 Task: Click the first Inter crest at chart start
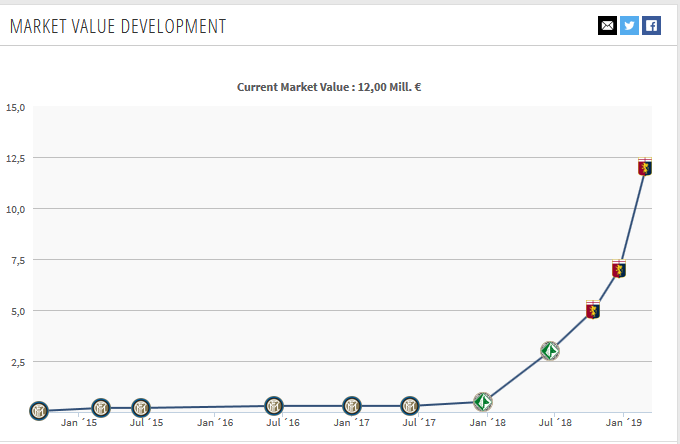tap(39, 411)
